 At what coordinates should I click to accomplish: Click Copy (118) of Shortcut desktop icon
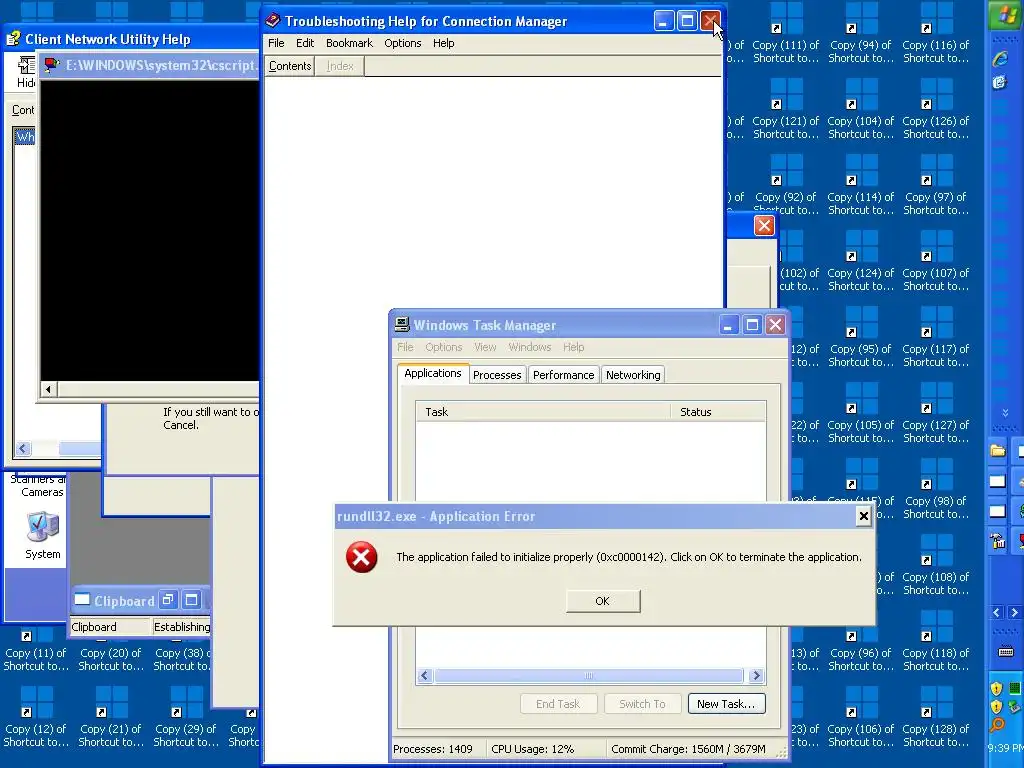pos(936,641)
